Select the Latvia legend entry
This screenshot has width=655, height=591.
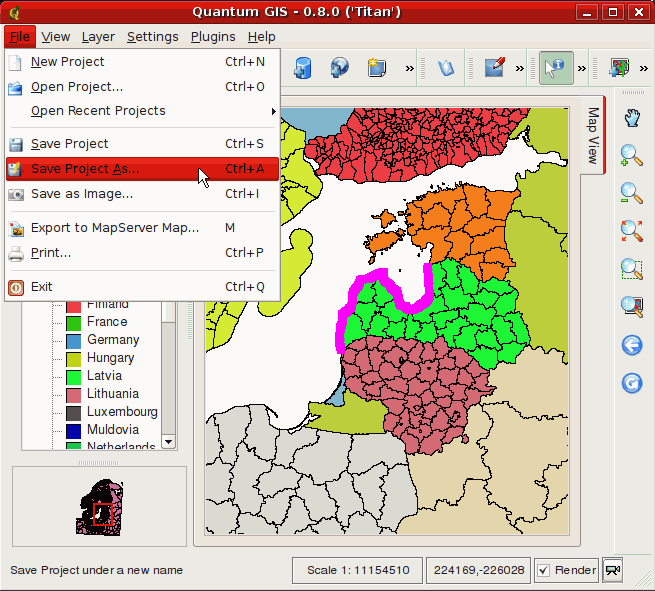(x=104, y=376)
